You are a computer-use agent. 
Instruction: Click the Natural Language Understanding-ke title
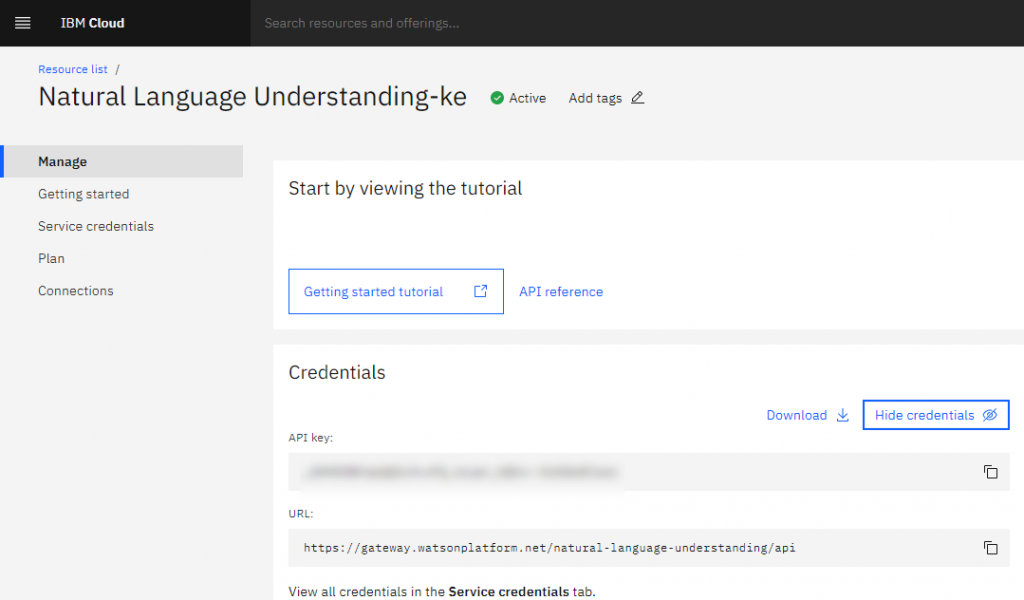click(x=252, y=97)
